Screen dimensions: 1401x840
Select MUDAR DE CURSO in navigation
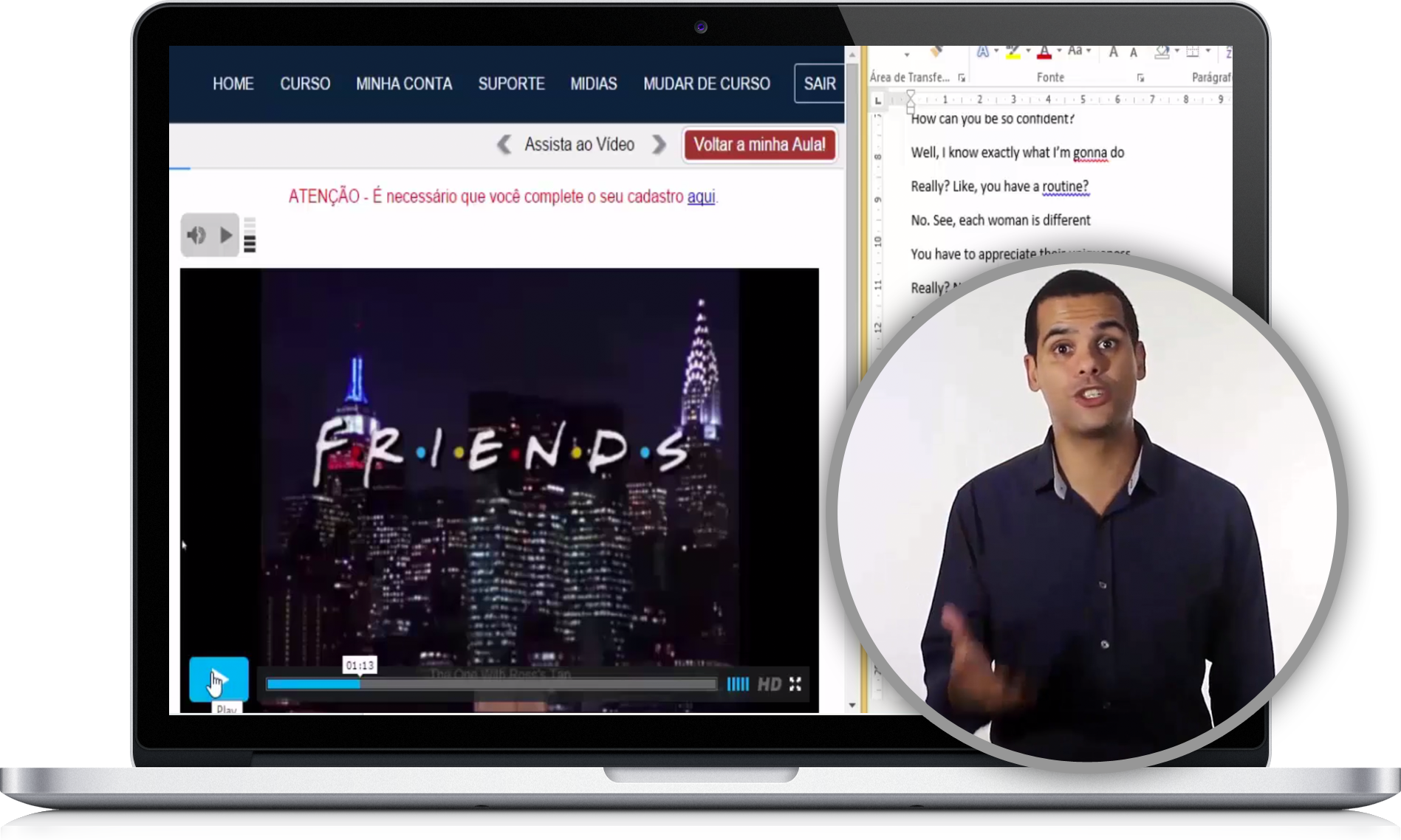707,83
